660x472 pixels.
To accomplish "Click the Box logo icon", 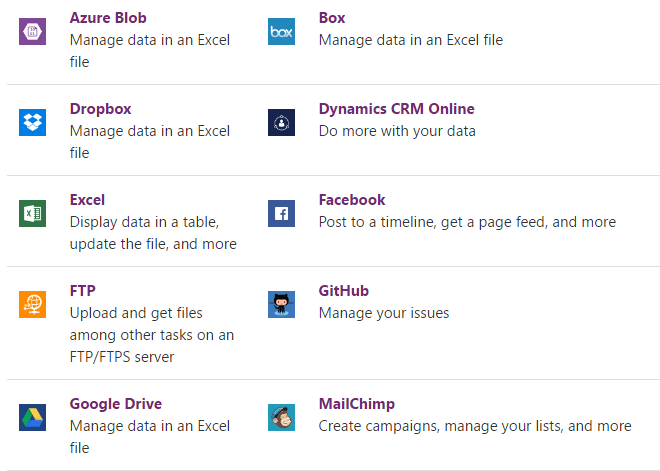I will (282, 32).
